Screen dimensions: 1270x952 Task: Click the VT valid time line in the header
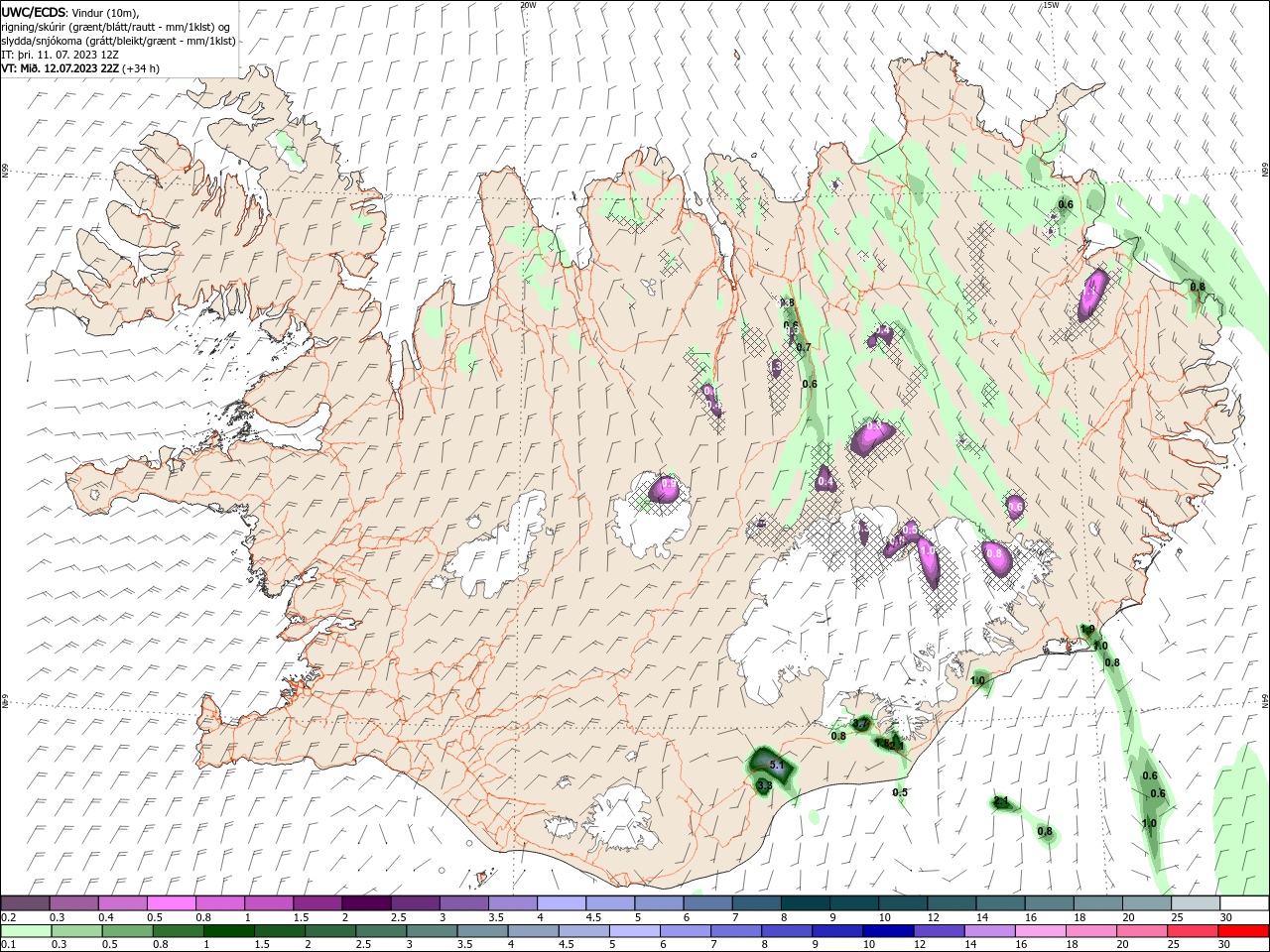tap(80, 68)
